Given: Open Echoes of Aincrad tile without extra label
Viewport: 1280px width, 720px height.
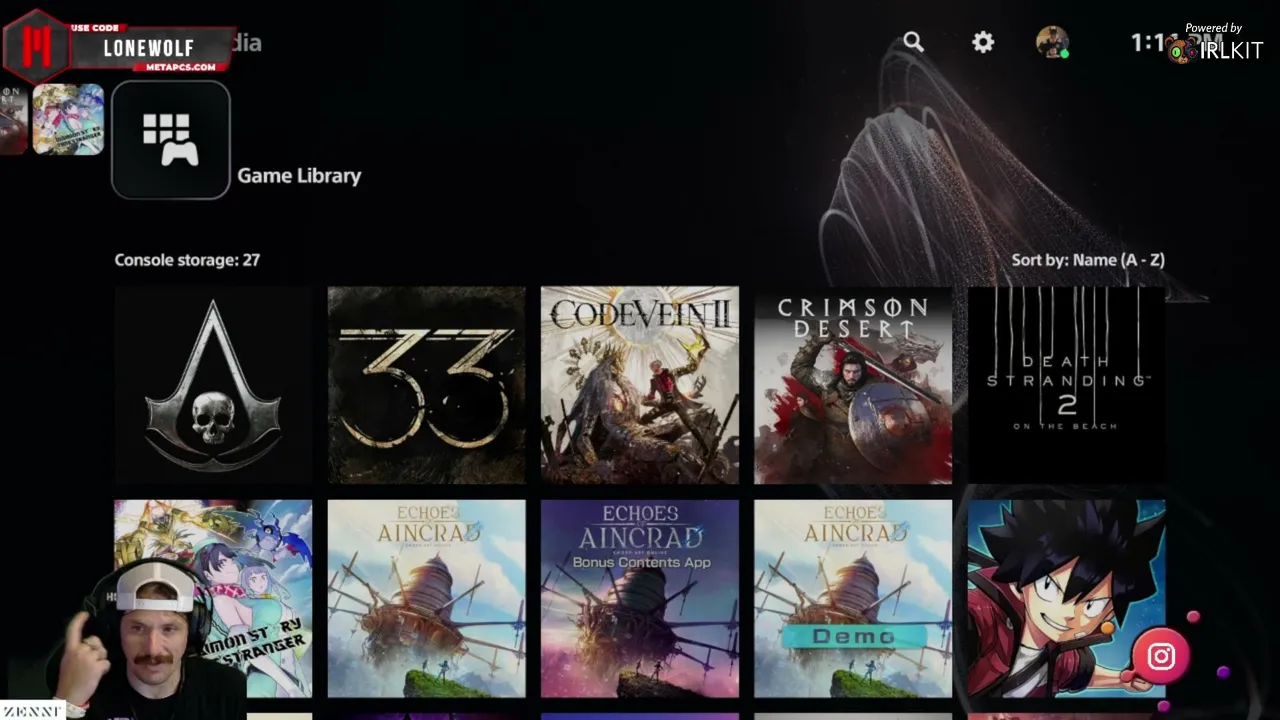Looking at the screenshot, I should [x=426, y=598].
